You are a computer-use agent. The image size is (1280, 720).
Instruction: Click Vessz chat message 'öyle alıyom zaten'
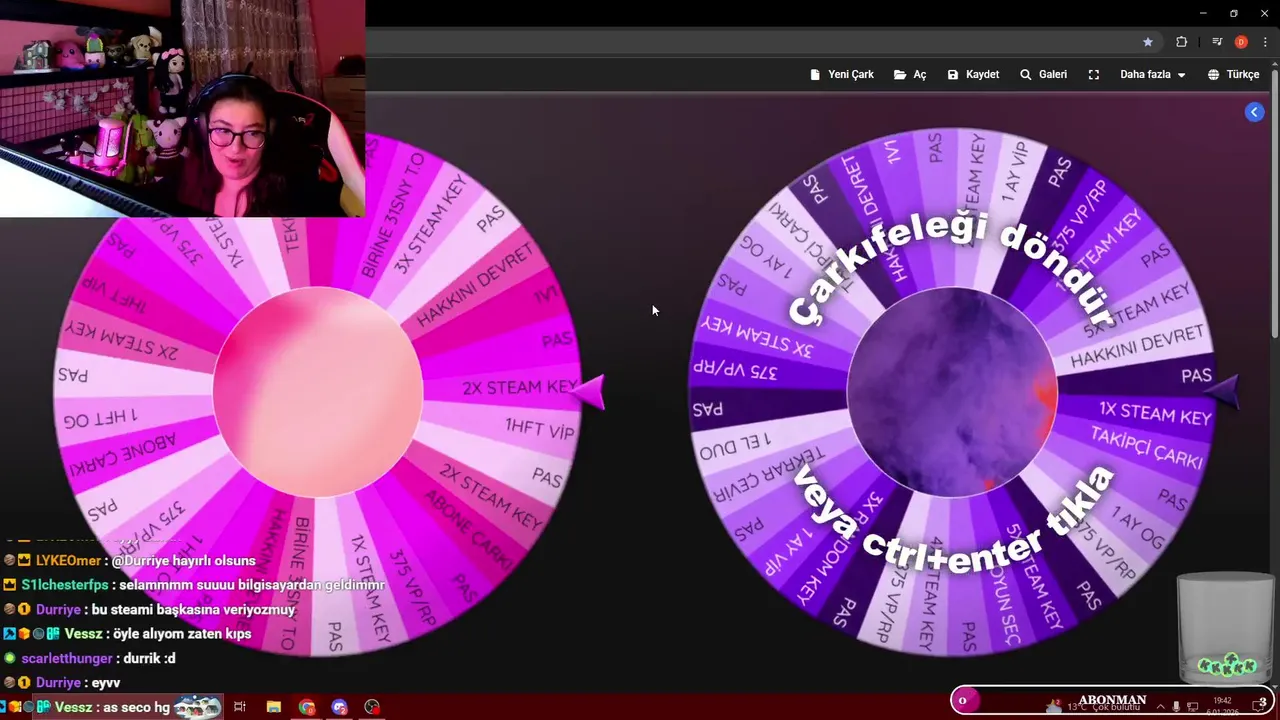point(127,633)
